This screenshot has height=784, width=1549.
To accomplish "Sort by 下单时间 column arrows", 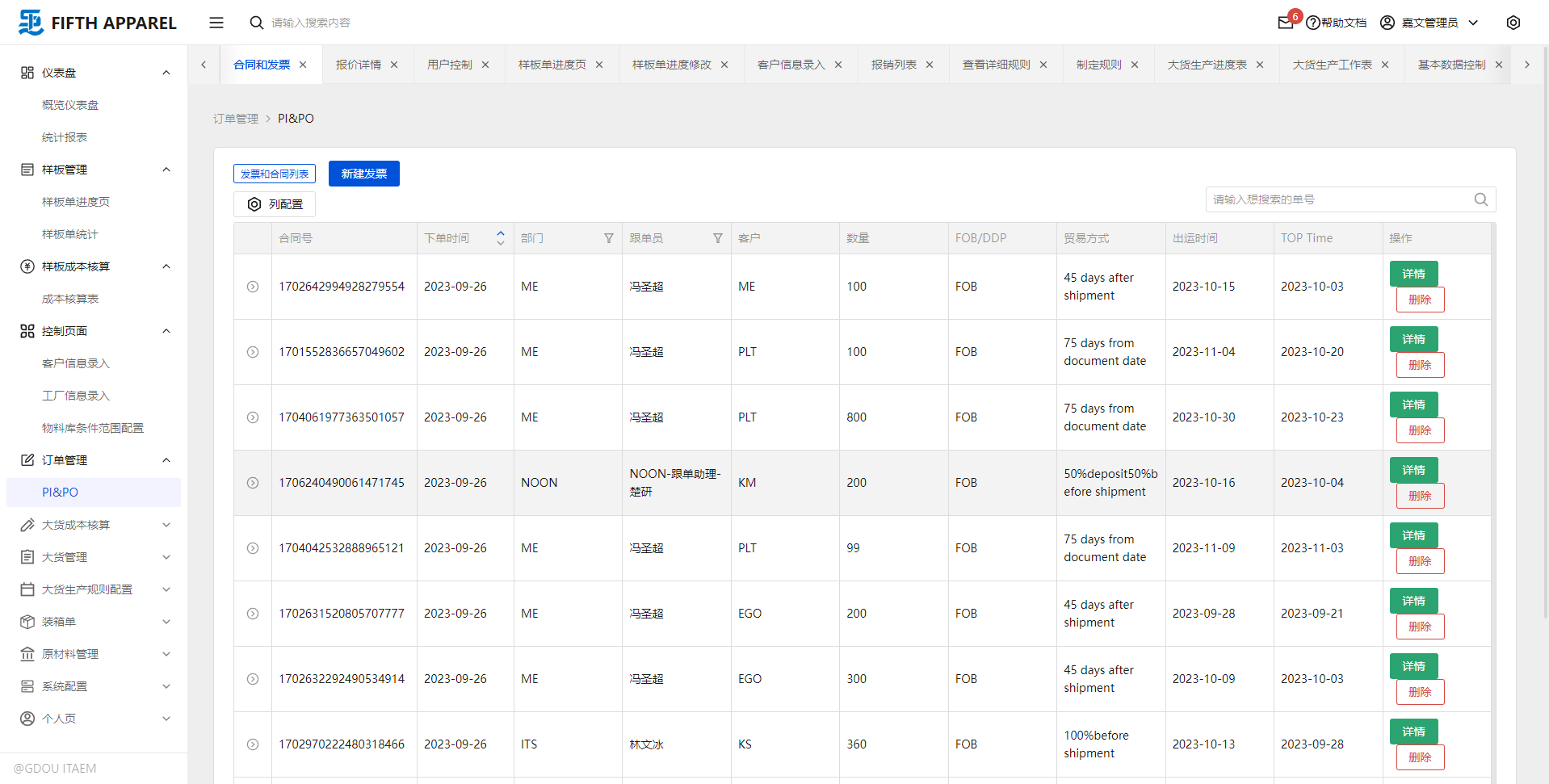I will pos(501,238).
